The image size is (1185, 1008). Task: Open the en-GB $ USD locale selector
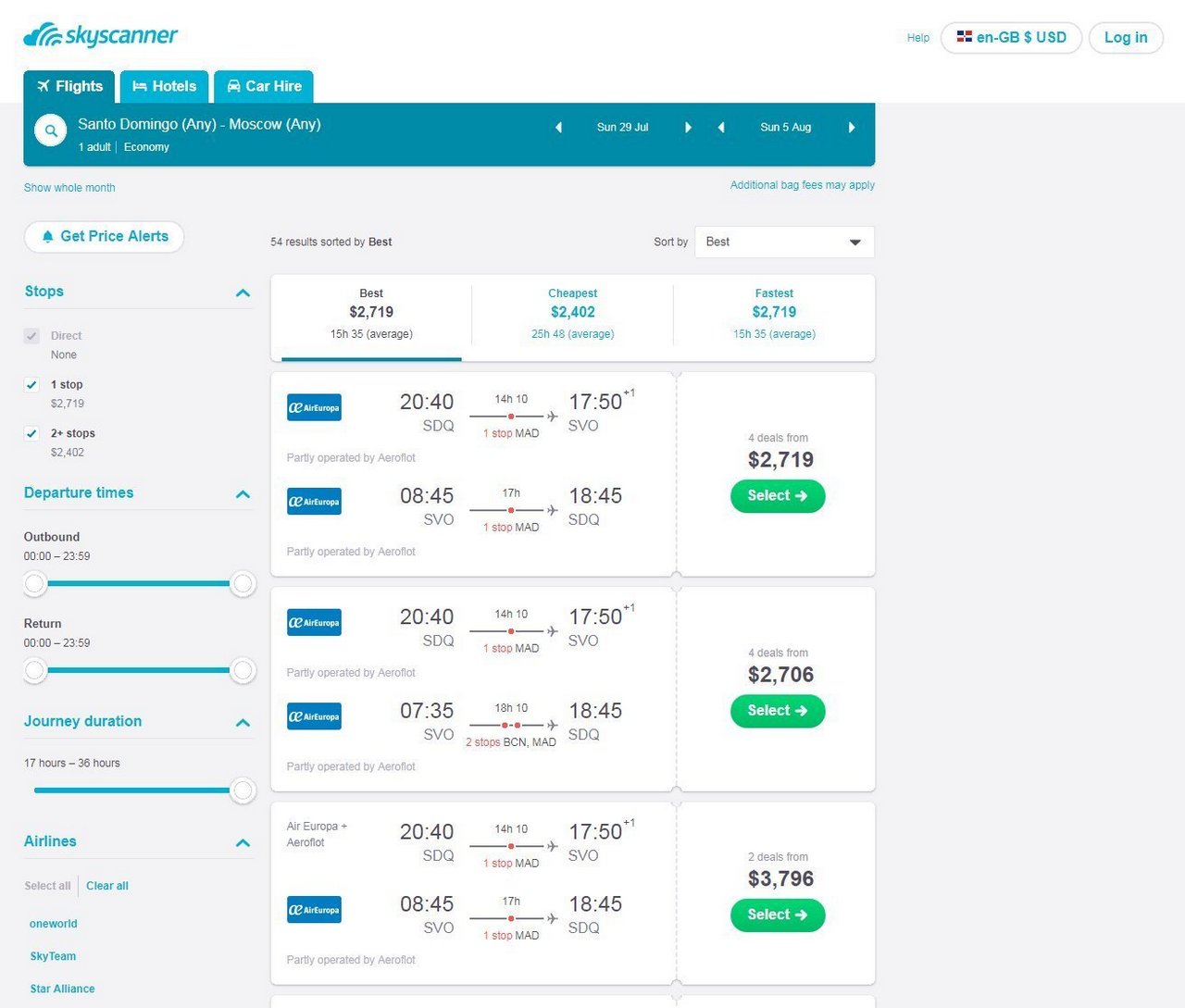(1011, 38)
